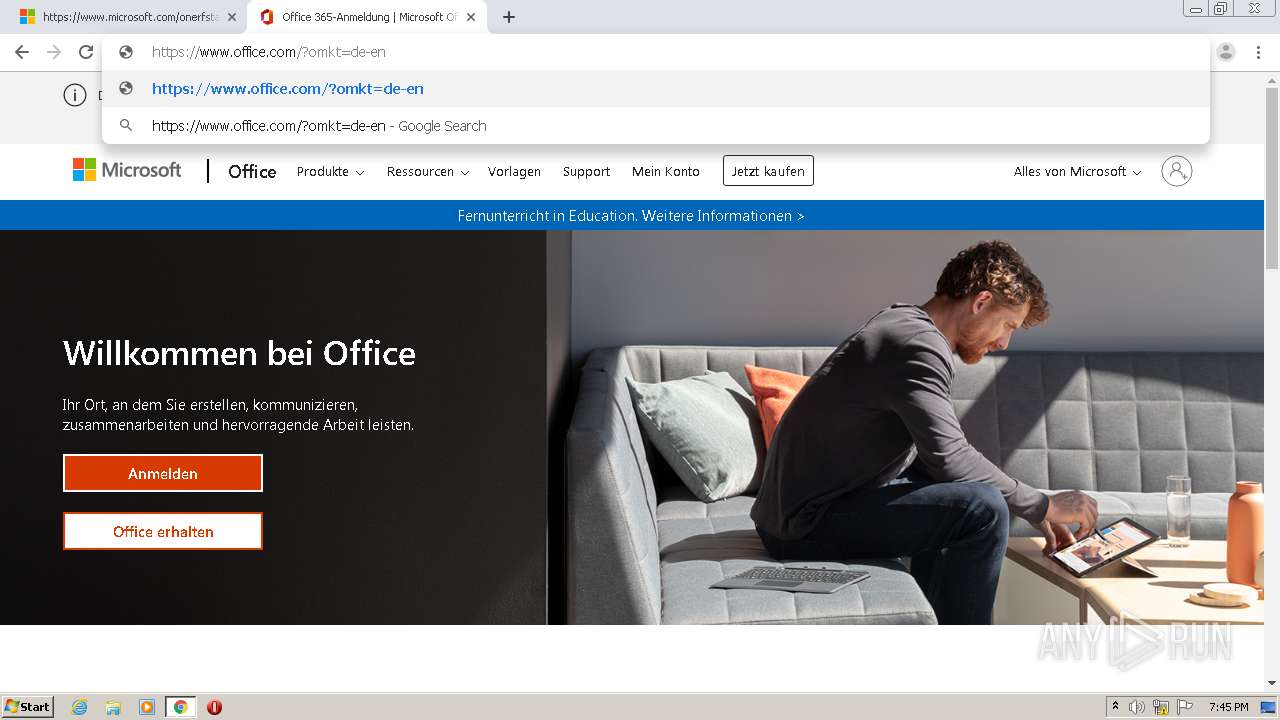Screen dimensions: 1280x720
Task: Pick the Google Search suggestion row
Action: [655, 126]
